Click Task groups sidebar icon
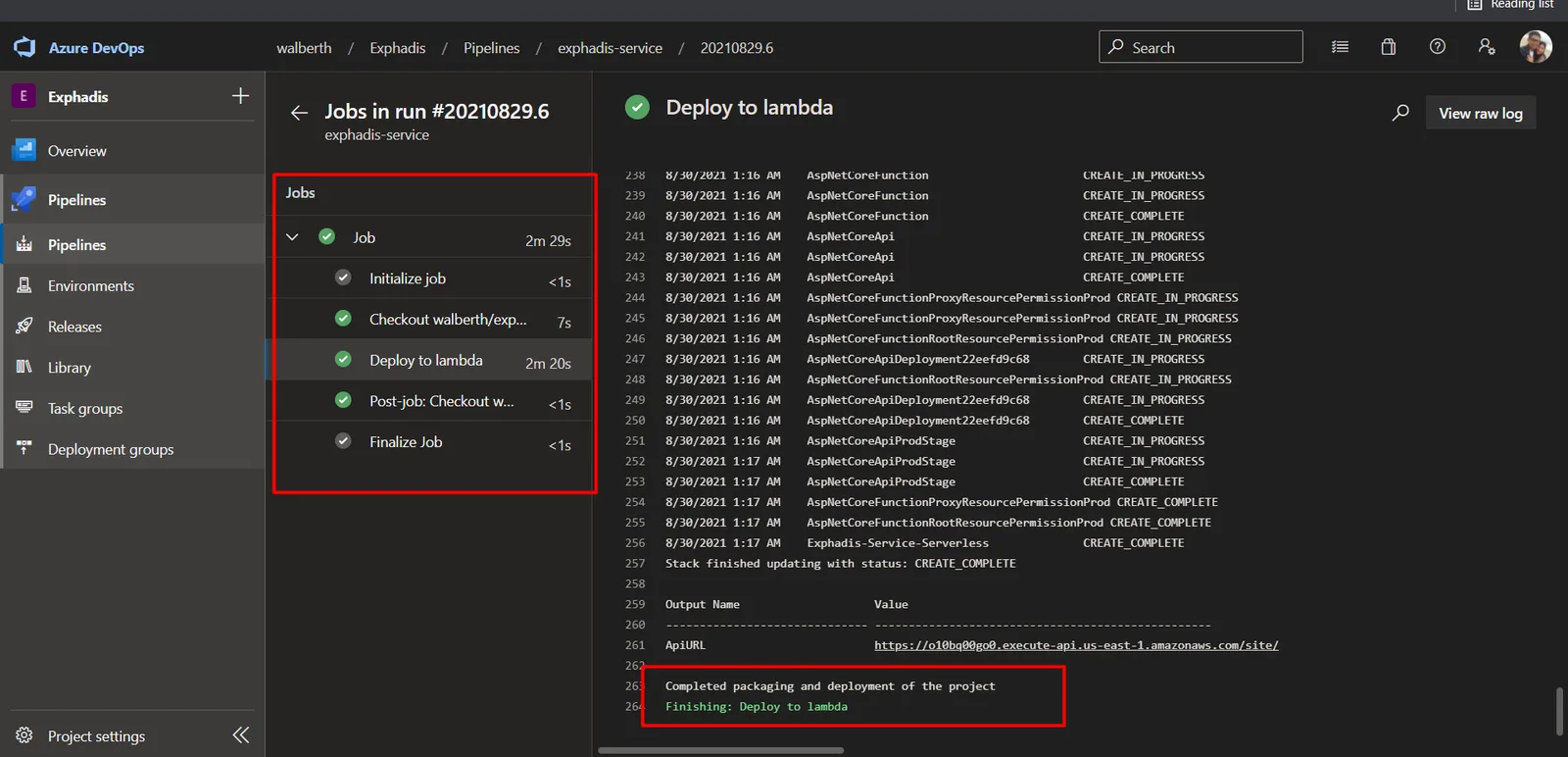 pyautogui.click(x=24, y=407)
